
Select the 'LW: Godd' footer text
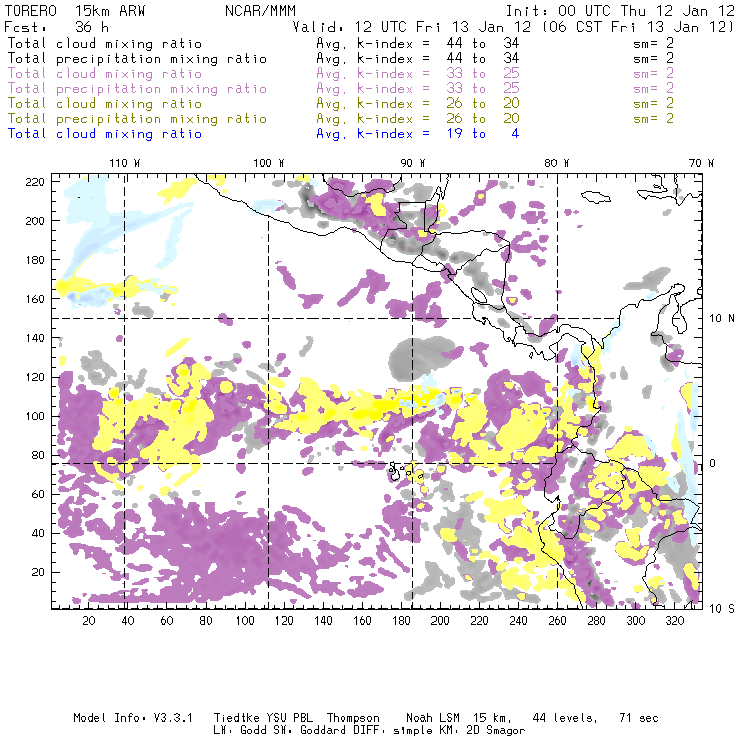tap(240, 731)
